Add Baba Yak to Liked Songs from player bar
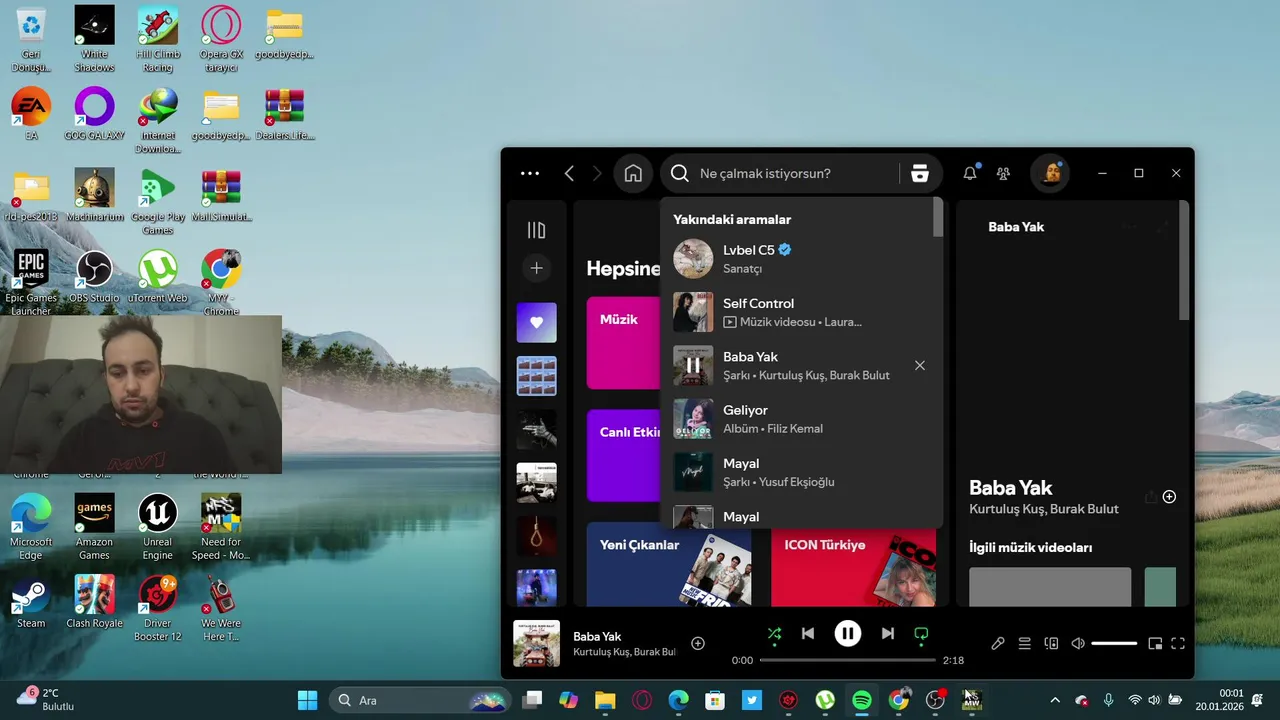This screenshot has width=1280, height=720. [x=698, y=643]
